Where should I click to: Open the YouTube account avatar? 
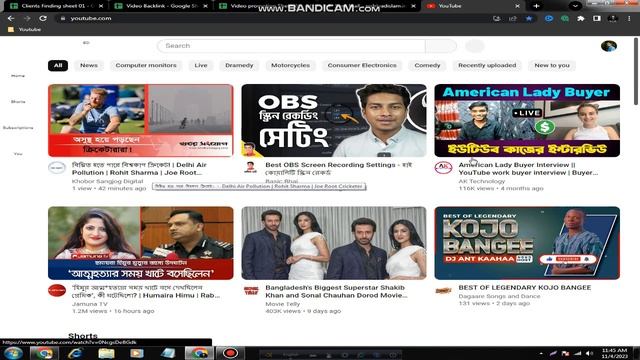click(609, 46)
